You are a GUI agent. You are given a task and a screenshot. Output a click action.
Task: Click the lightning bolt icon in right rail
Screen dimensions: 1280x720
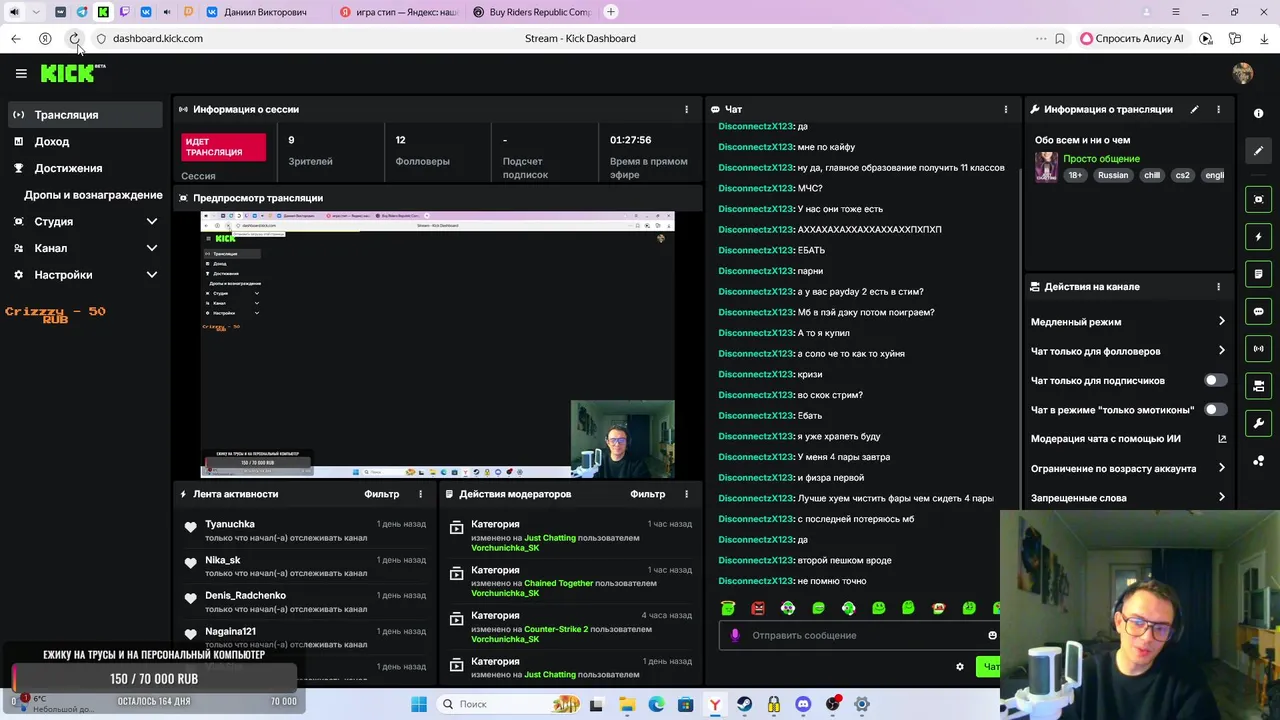coord(1259,237)
